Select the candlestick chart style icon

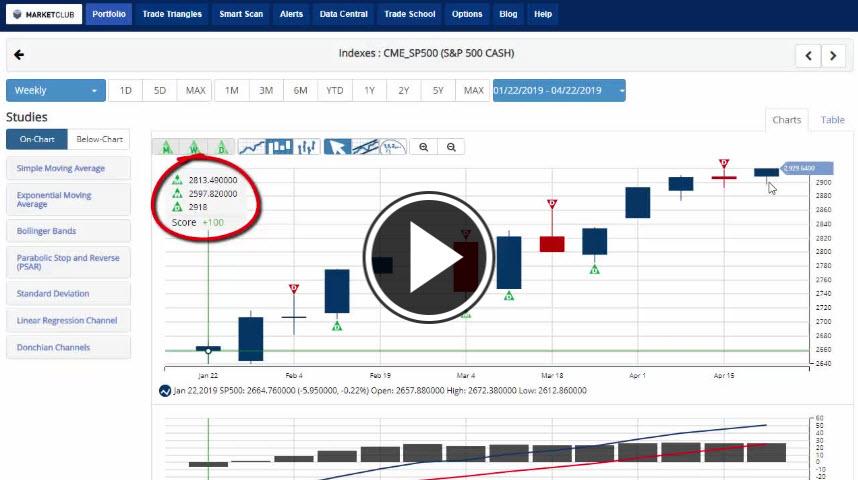tap(280, 147)
